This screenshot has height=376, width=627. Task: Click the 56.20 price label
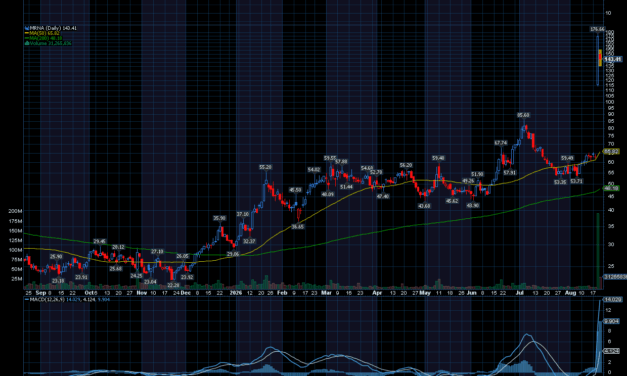[406, 165]
